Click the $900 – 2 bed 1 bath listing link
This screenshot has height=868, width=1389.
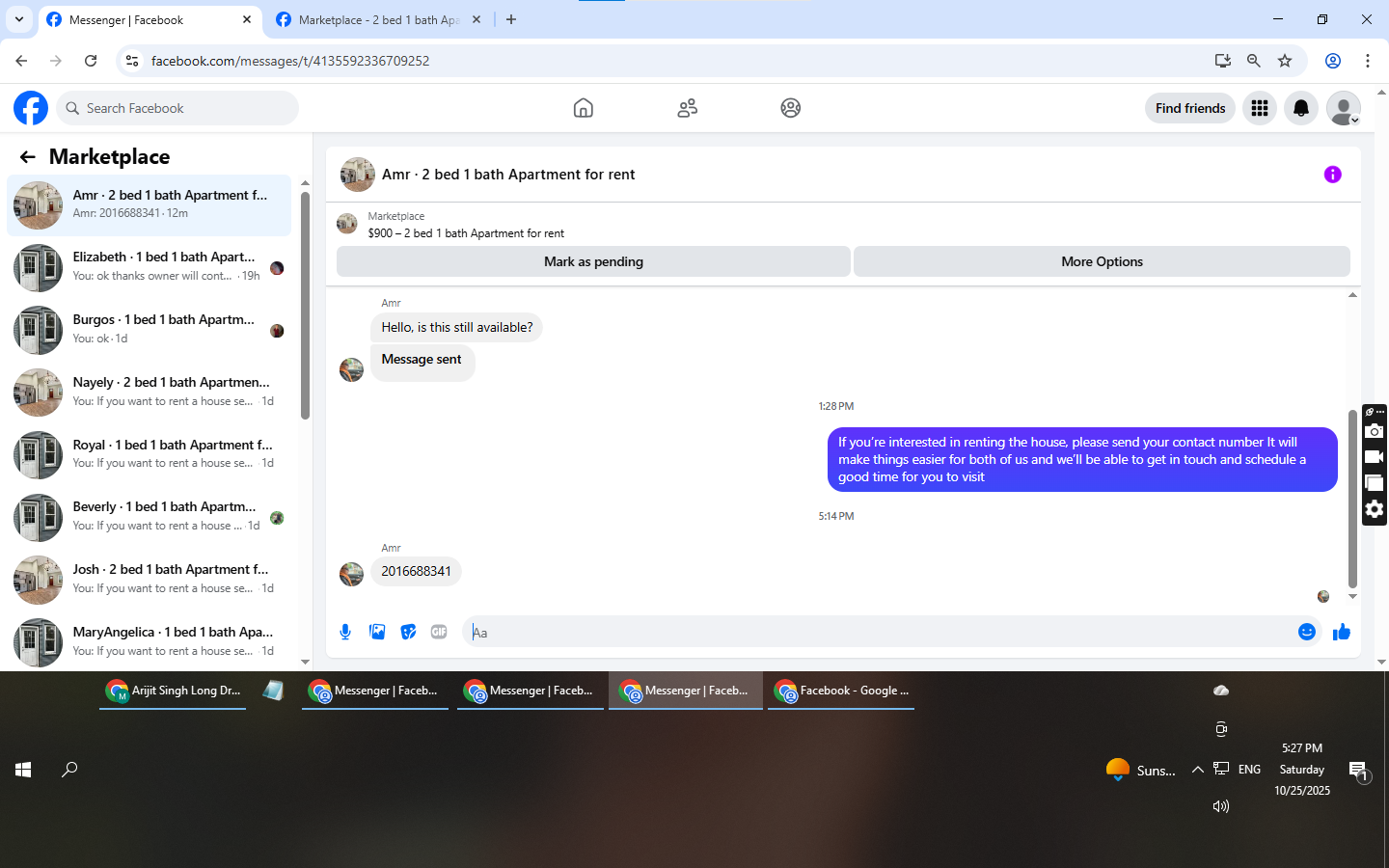tap(466, 233)
